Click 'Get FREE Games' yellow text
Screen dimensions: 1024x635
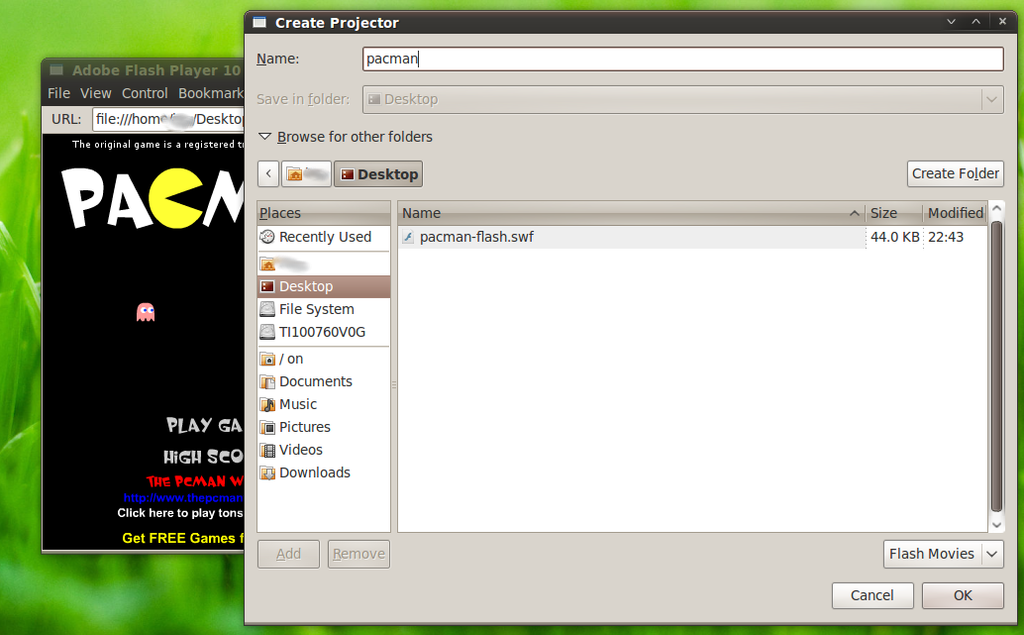click(x=183, y=538)
